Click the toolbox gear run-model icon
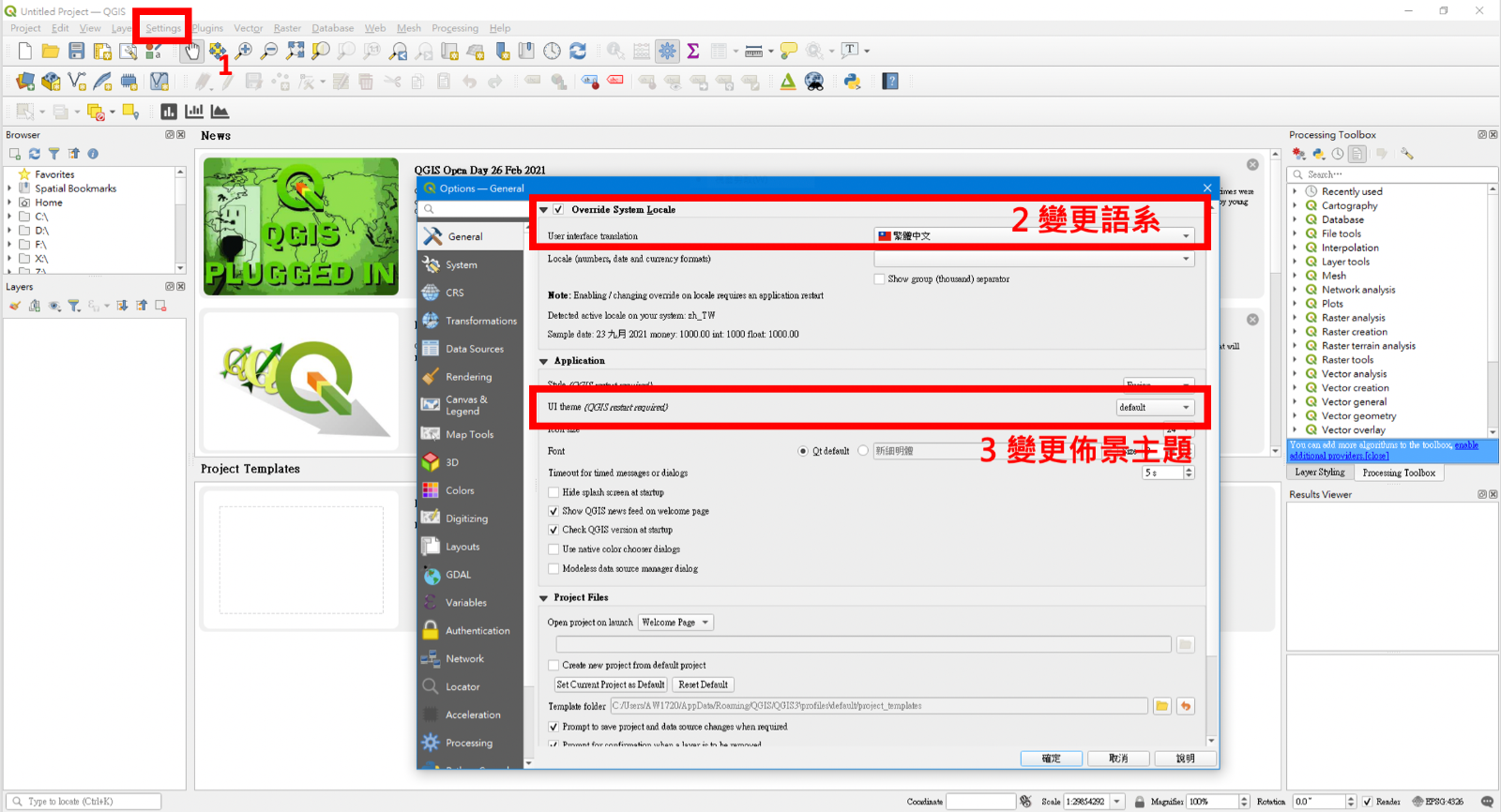 point(1298,154)
